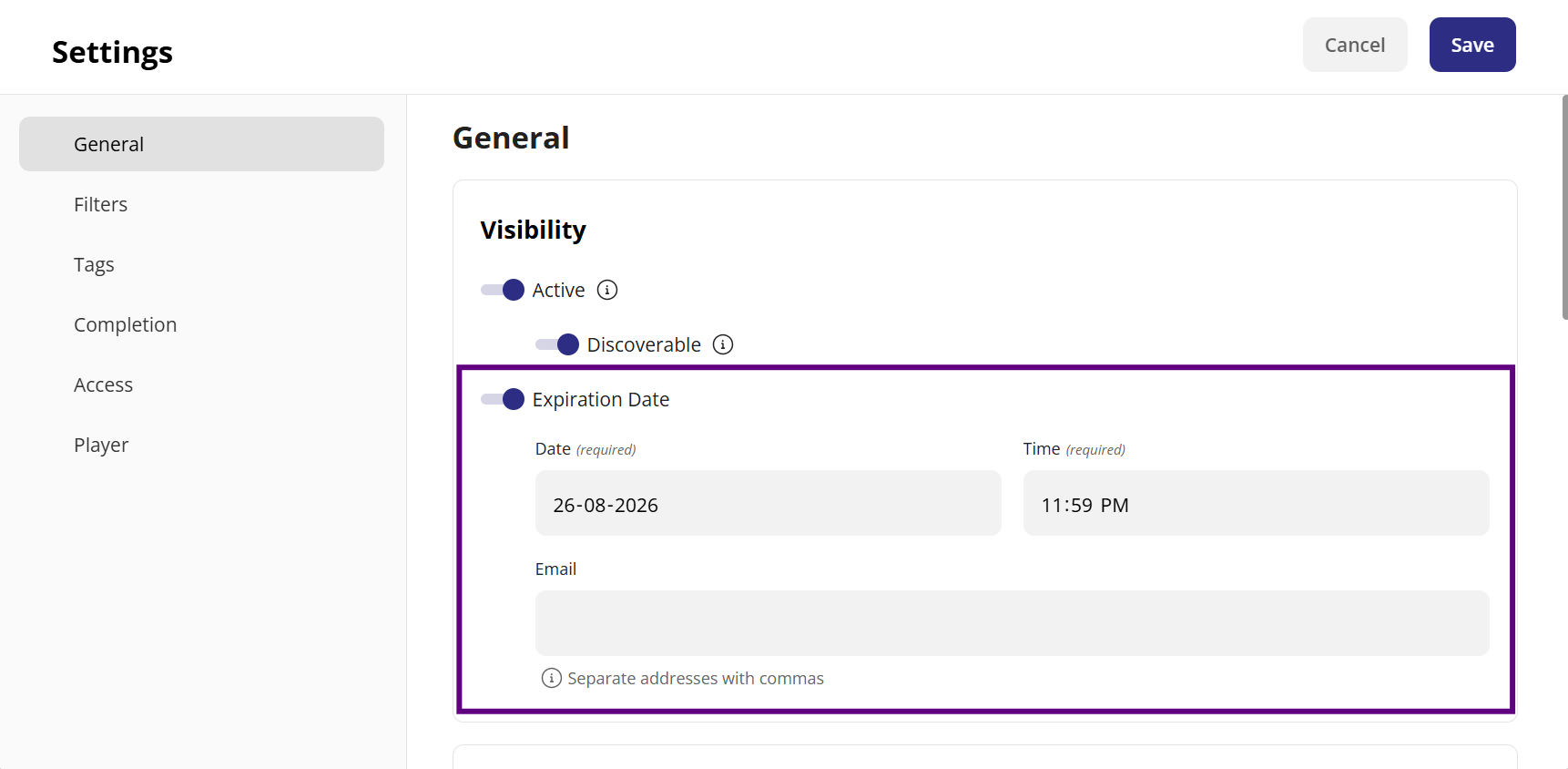Image resolution: width=1568 pixels, height=769 pixels.
Task: Click the 'Separate addresses with commas' hint
Action: coord(696,678)
